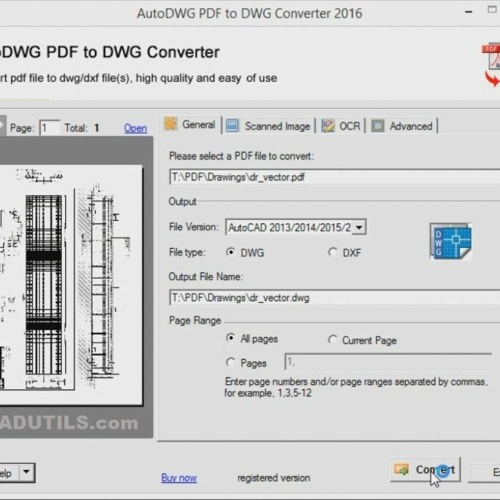Viewport: 500px width, 500px height.
Task: Click the 'Please select a PDF file to convert:' label
Action: click(x=241, y=156)
